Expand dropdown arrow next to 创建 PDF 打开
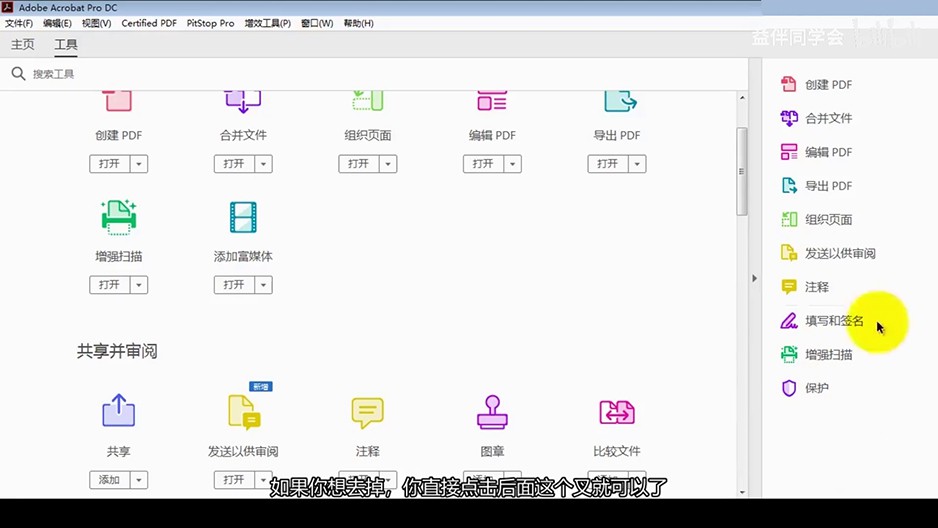Screen dimensions: 938x528 tap(139, 164)
